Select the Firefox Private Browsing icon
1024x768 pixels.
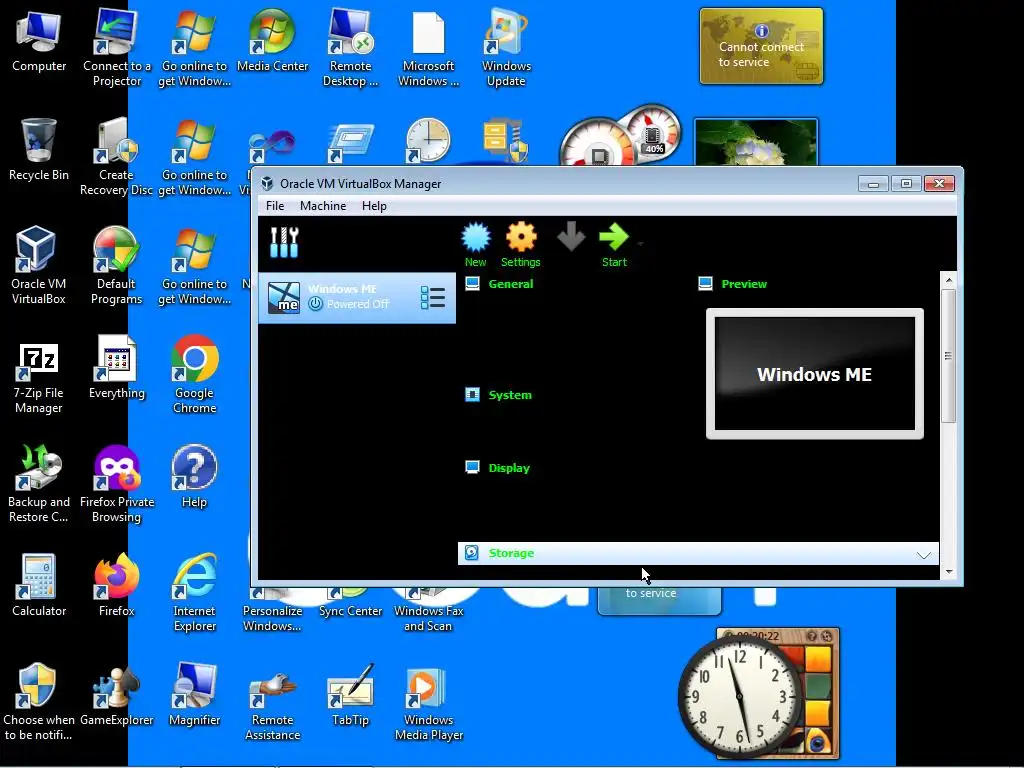tap(116, 483)
